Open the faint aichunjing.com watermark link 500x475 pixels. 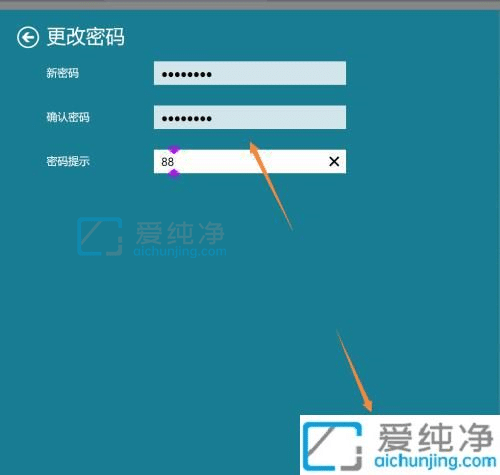pos(180,251)
